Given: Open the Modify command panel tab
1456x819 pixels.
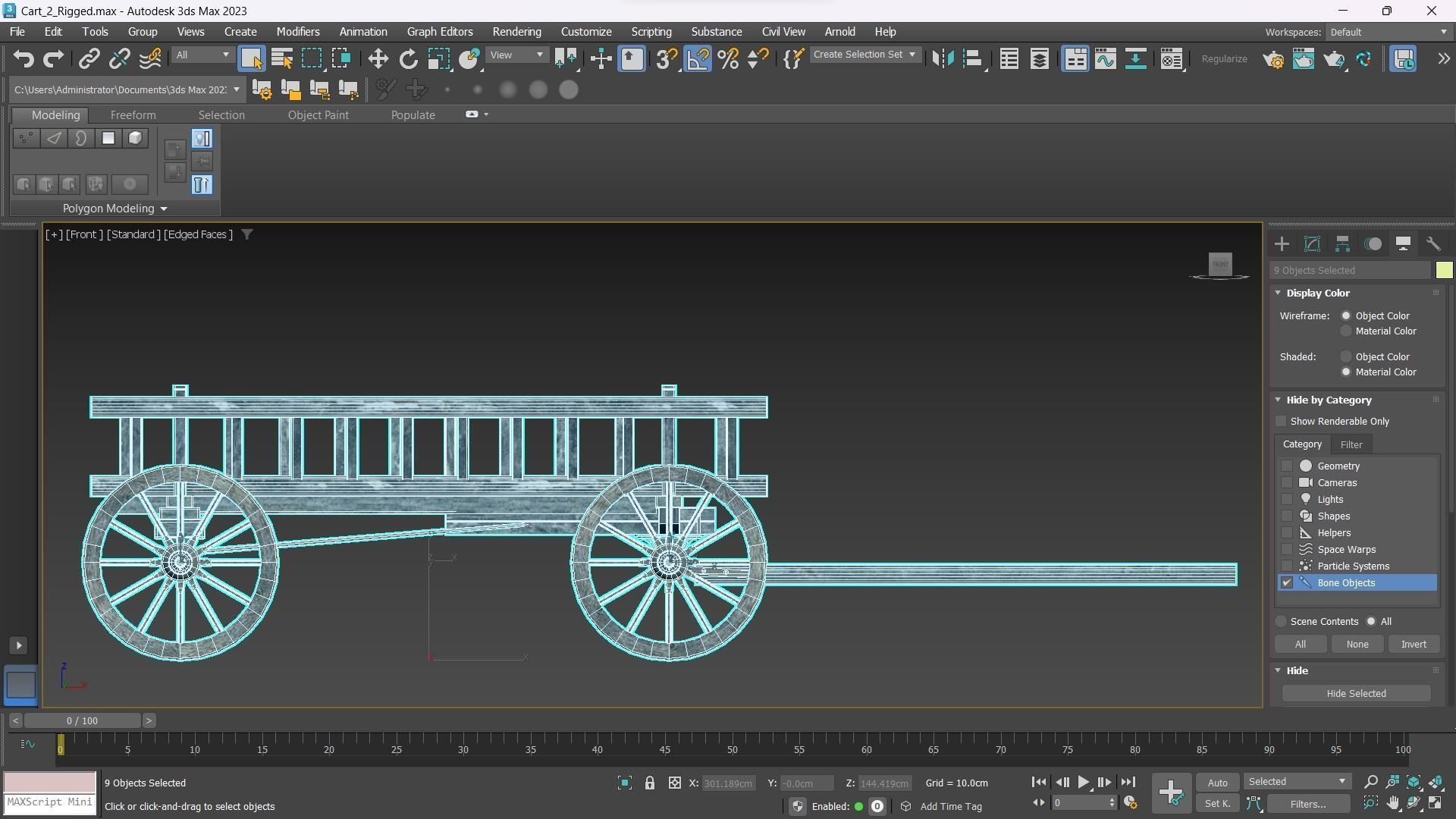Looking at the screenshot, I should 1312,244.
